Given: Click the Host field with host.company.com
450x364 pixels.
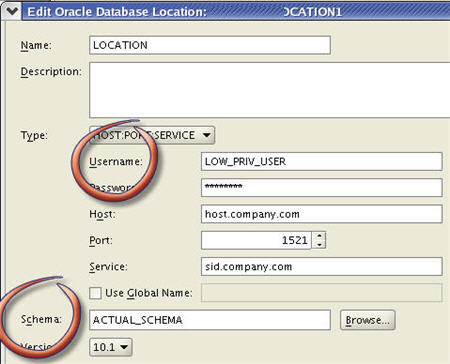Looking at the screenshot, I should (322, 214).
